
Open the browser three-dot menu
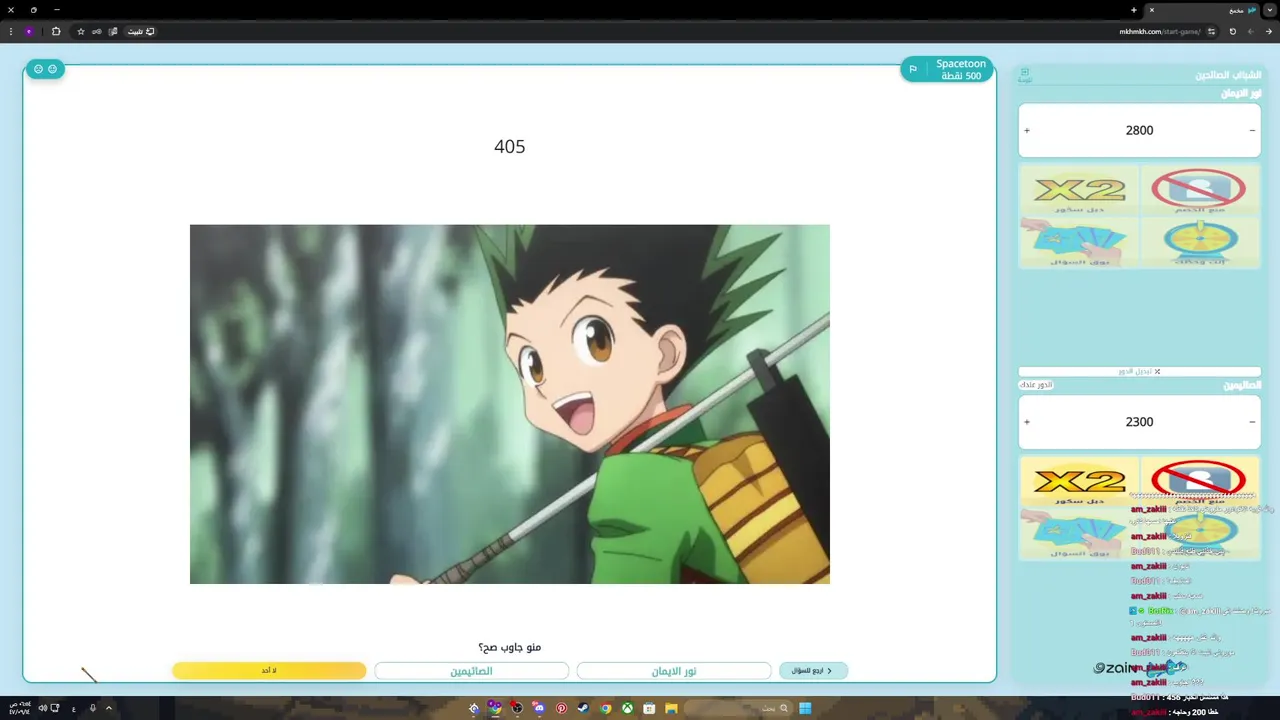(x=10, y=31)
